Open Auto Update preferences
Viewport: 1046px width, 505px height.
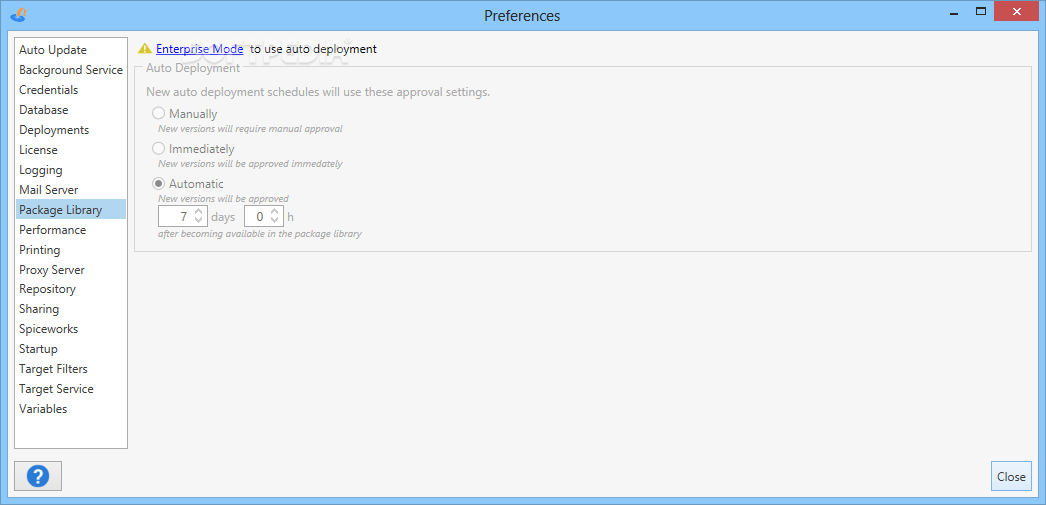pyautogui.click(x=71, y=50)
